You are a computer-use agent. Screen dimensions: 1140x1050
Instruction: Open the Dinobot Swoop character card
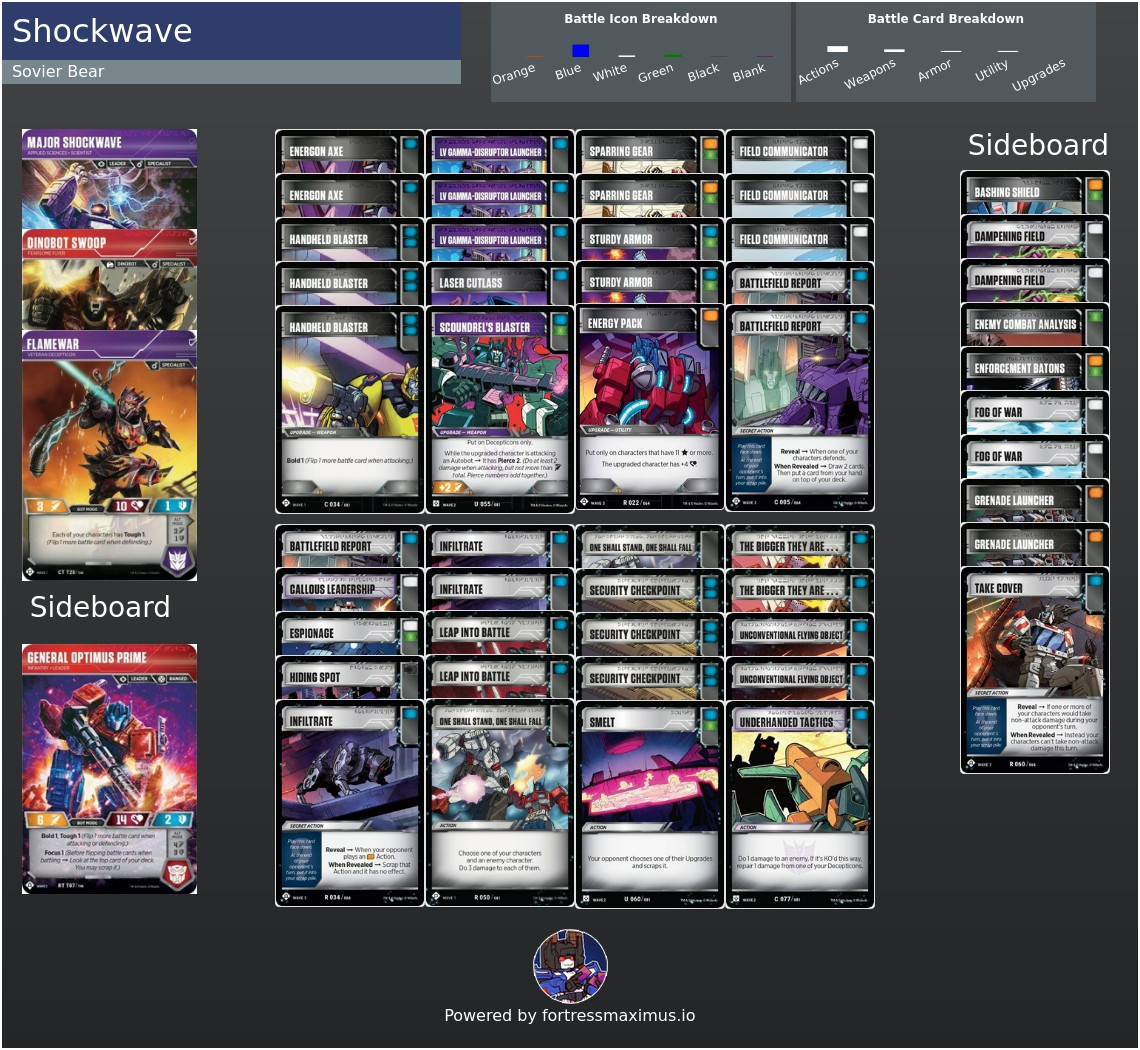tap(109, 280)
